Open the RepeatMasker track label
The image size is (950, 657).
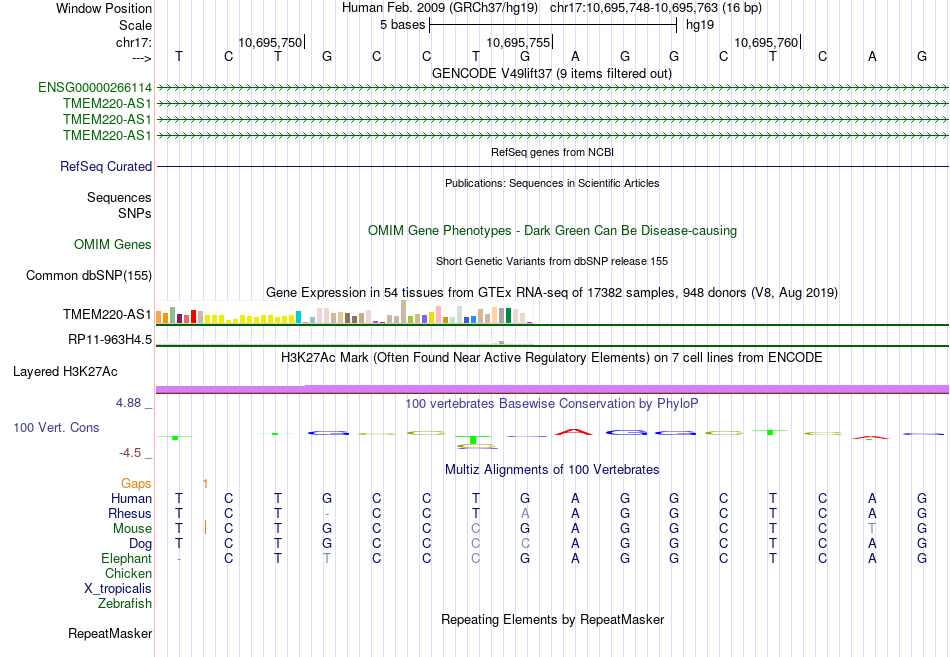pos(110,633)
